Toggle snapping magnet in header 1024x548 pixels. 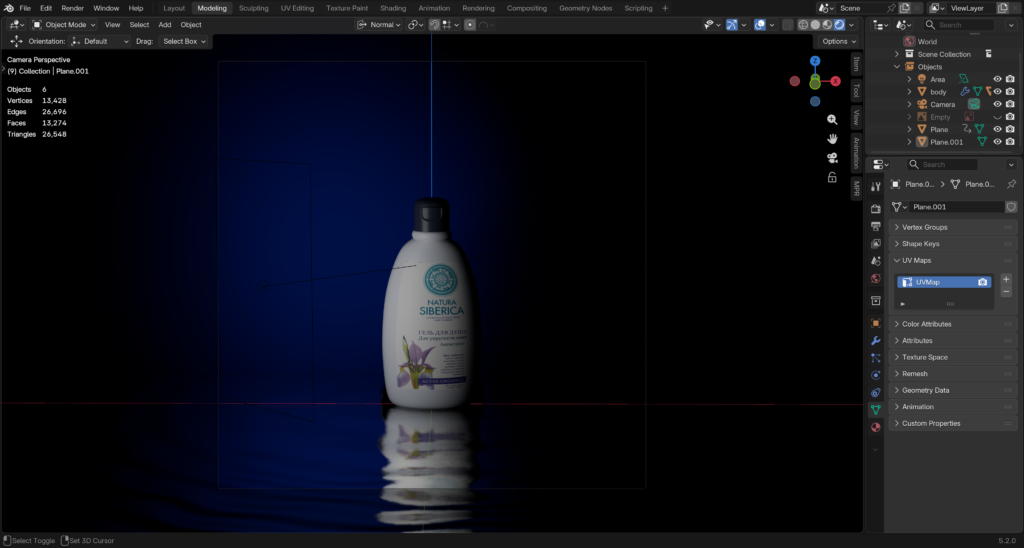[x=434, y=25]
